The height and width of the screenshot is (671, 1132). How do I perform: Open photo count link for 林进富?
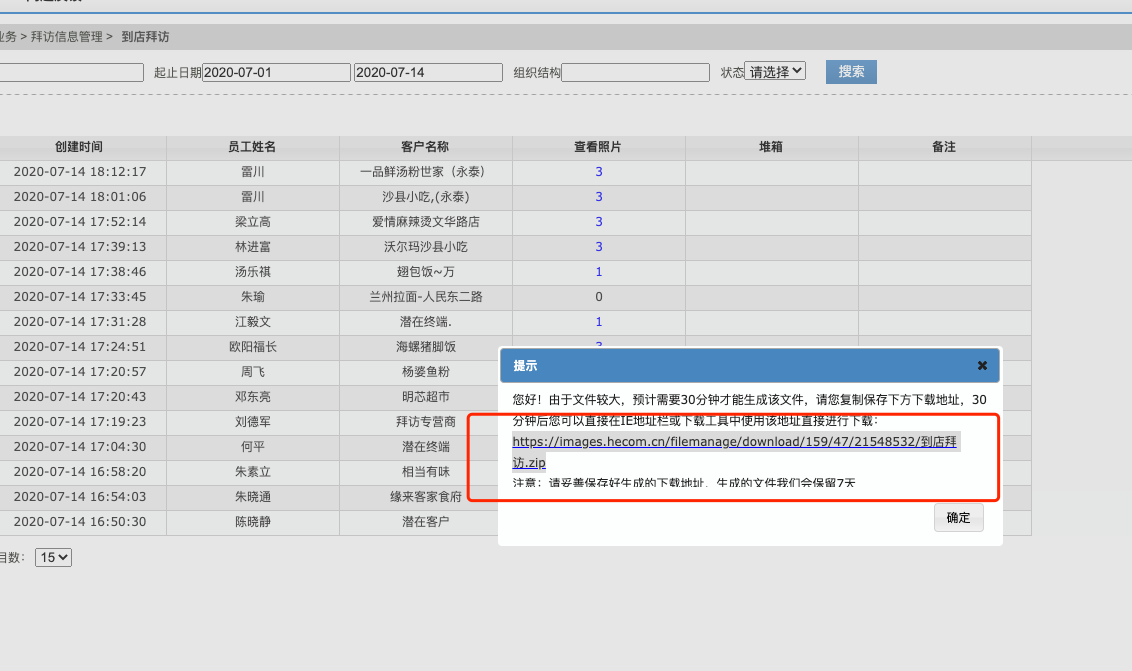click(x=599, y=247)
